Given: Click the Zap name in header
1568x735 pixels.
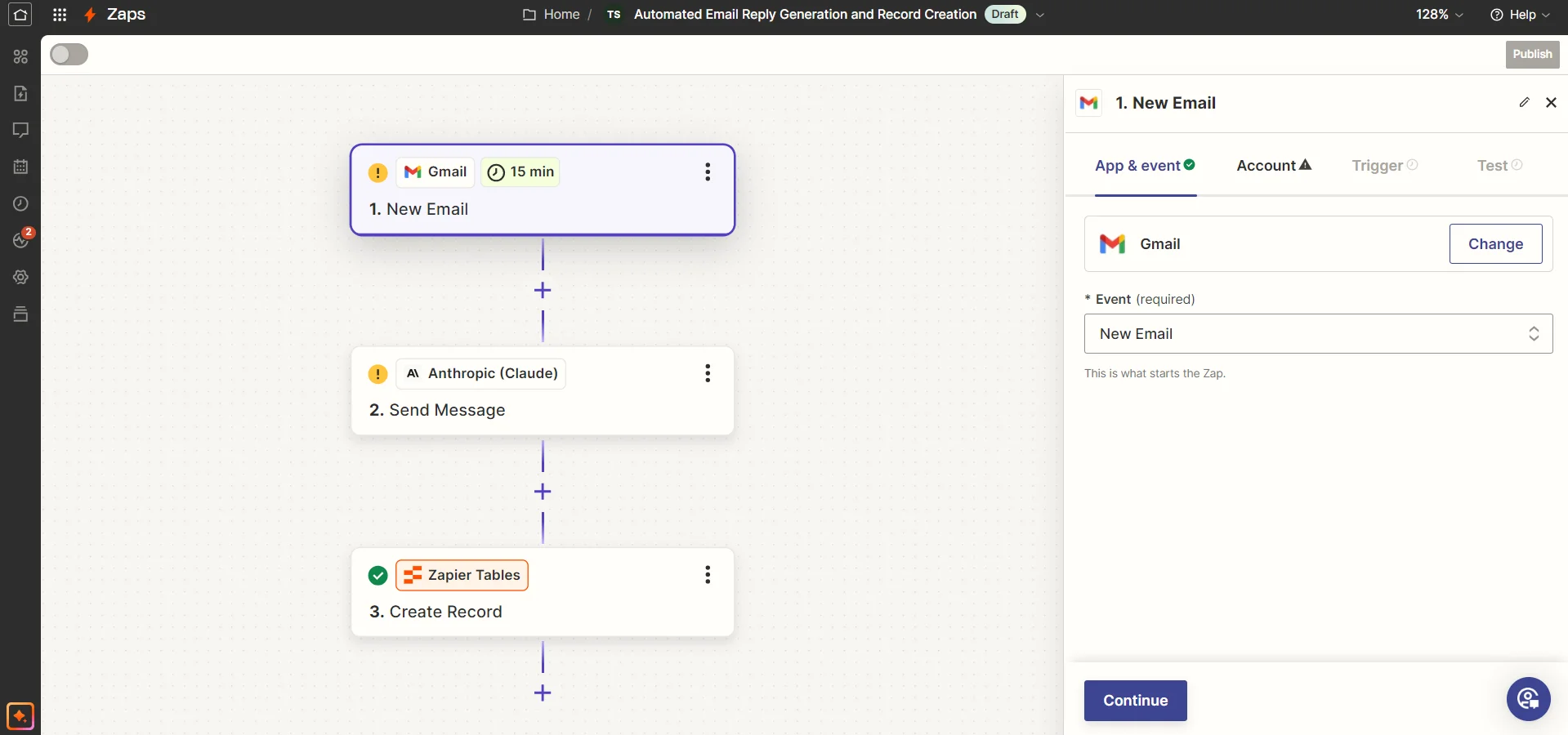Looking at the screenshot, I should coord(805,15).
